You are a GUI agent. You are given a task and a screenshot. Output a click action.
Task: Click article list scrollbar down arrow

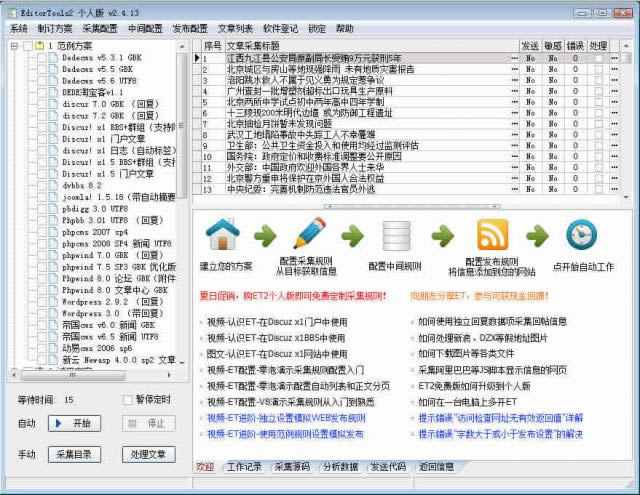(626, 197)
